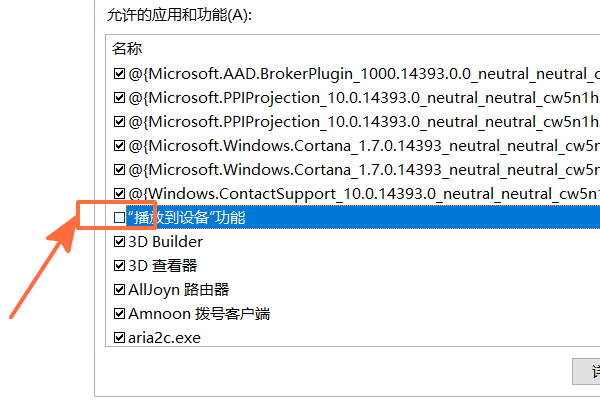Select the Amnoon 拨号客户端 entry name
Viewport: 600px width, 400px height.
coord(199,313)
